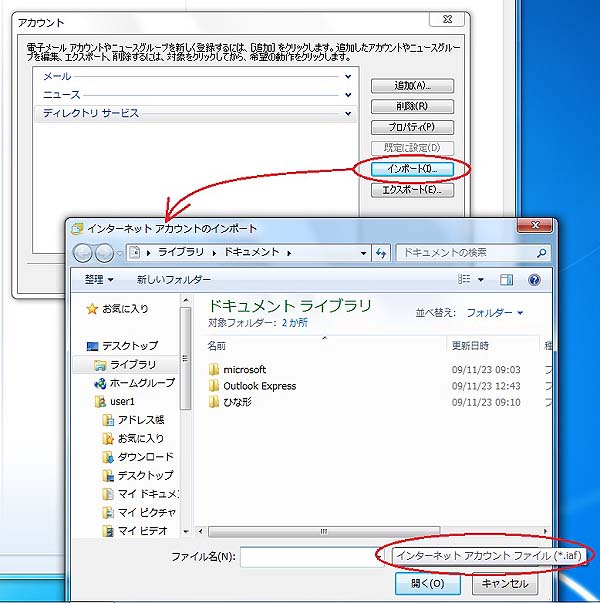Expand the ニュース section chevron
The height and width of the screenshot is (603, 600).
[348, 95]
